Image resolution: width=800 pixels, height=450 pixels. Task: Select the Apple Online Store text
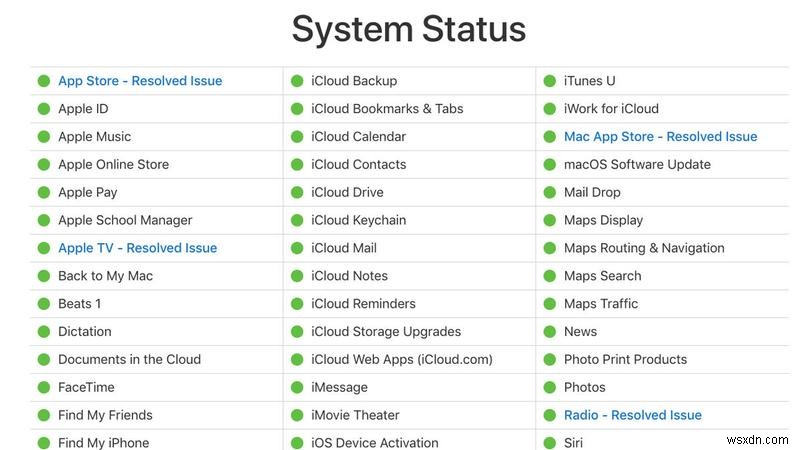point(113,165)
